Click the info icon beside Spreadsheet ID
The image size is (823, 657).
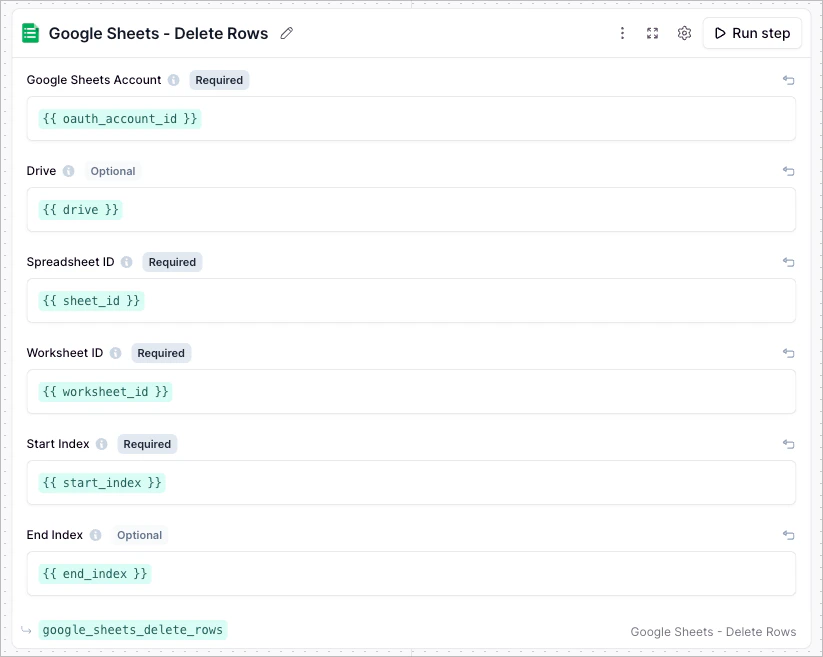pos(126,262)
